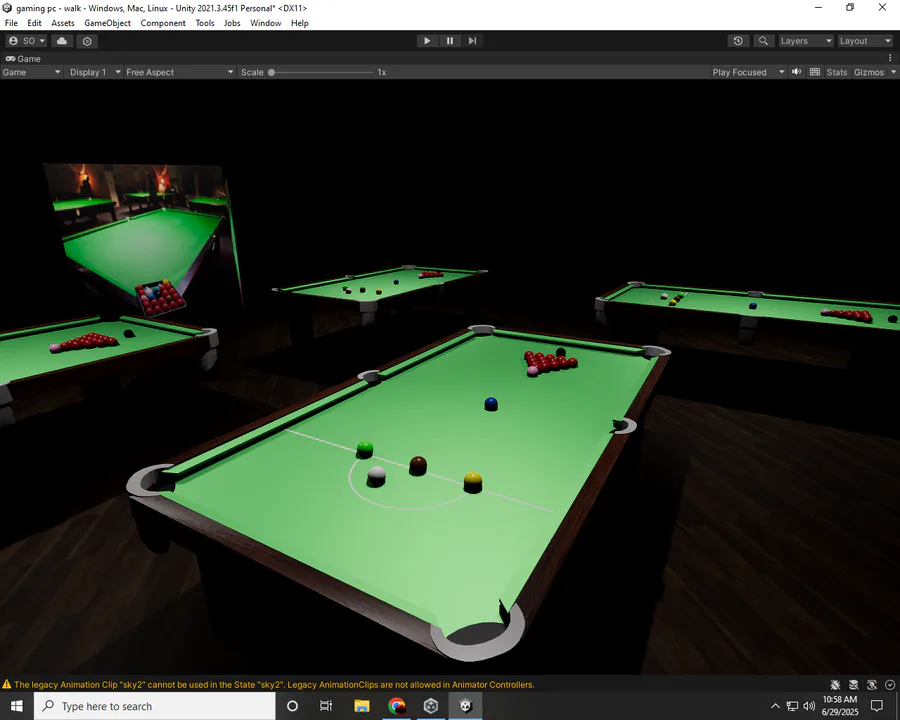Open File Explorer from the taskbar
This screenshot has width=900, height=720.
click(x=362, y=706)
